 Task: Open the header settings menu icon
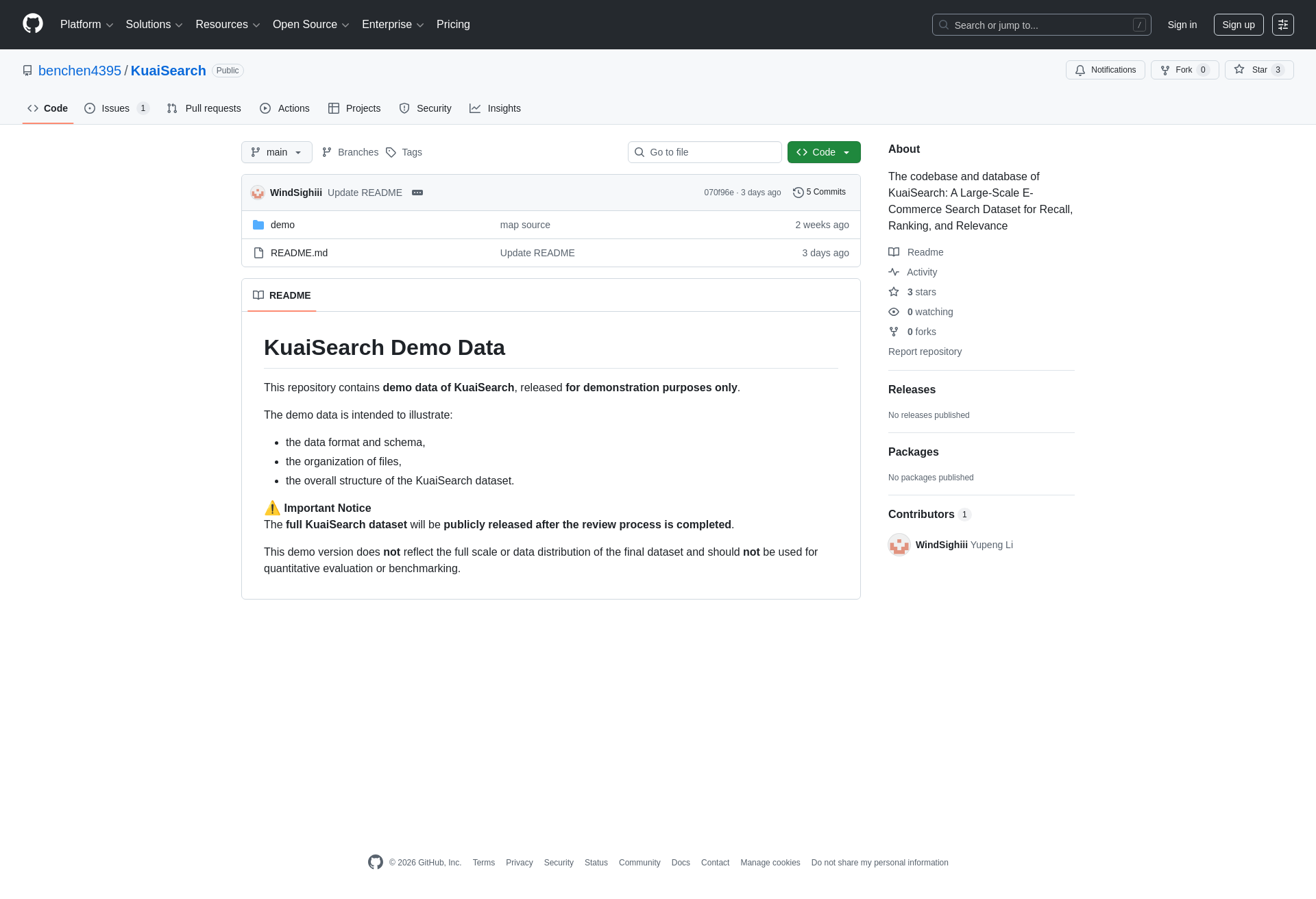click(x=1283, y=25)
